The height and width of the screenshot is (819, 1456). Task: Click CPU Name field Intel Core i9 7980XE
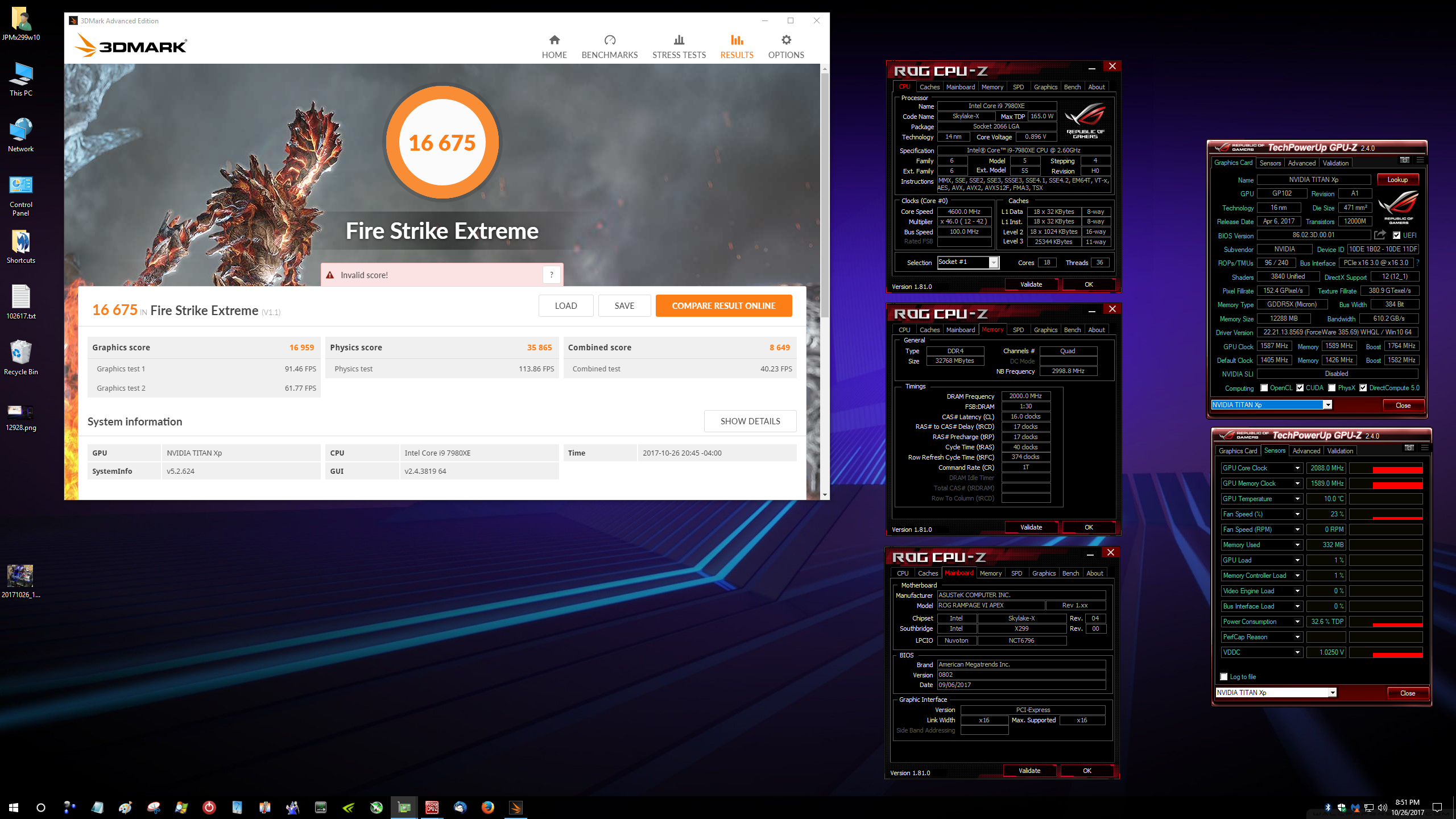[996, 106]
